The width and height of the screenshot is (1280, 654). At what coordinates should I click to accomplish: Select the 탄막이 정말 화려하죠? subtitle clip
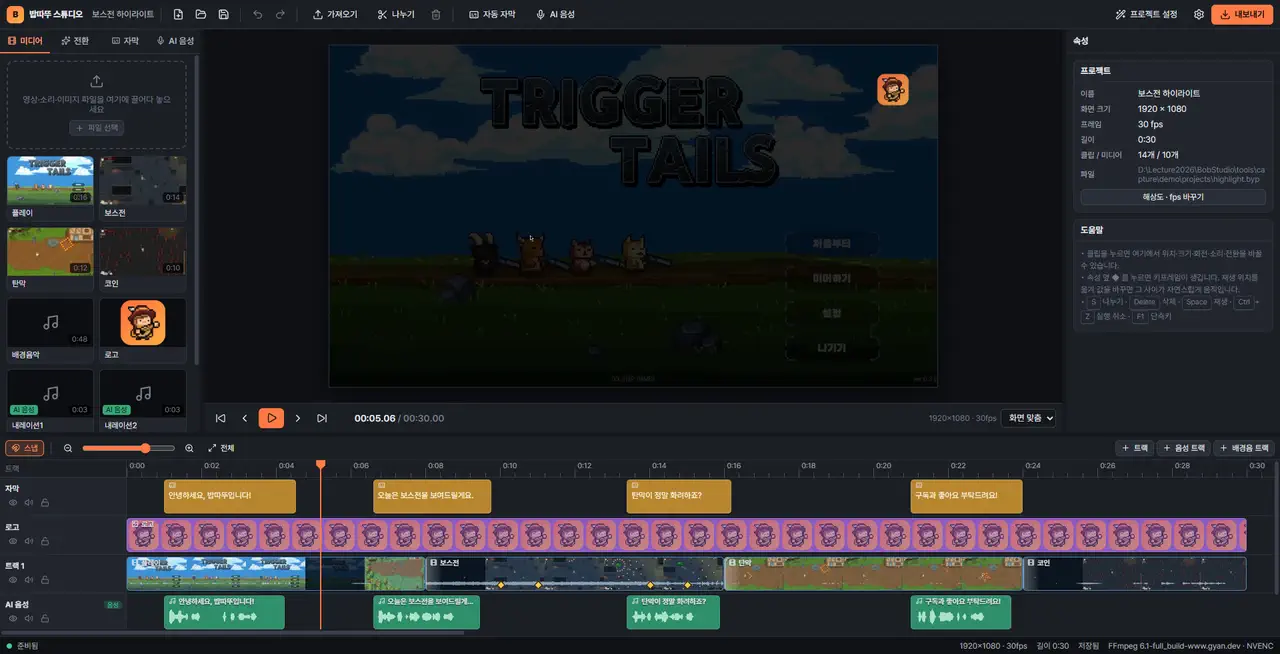pyautogui.click(x=679, y=496)
